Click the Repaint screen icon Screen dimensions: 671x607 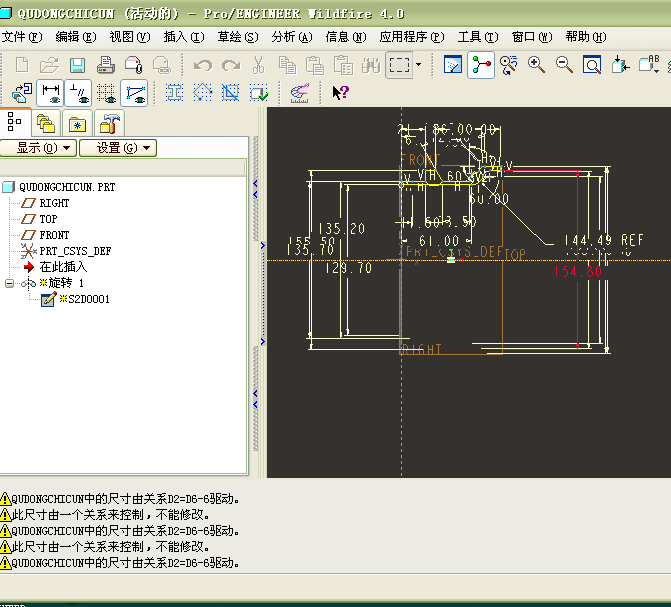click(x=453, y=65)
